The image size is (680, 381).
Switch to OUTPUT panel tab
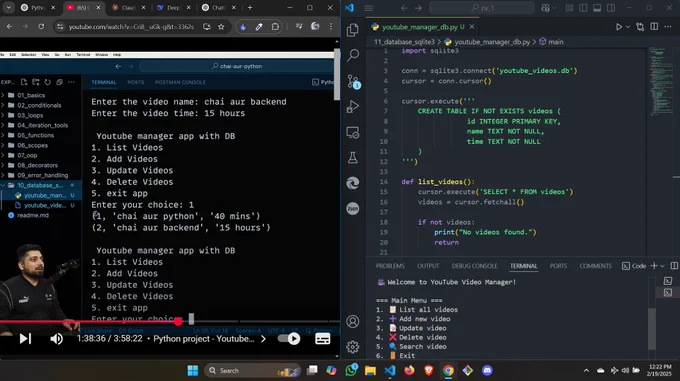point(428,266)
